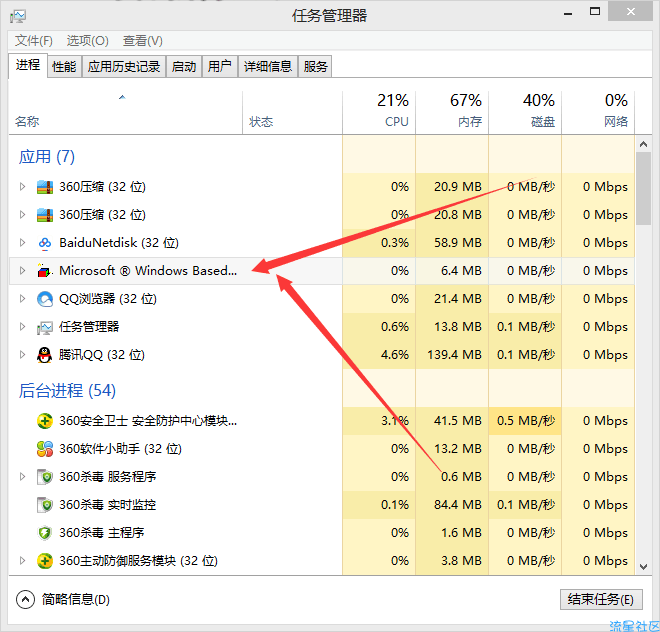
Task: Click the QQ浏览器 browser icon
Action: 45,299
